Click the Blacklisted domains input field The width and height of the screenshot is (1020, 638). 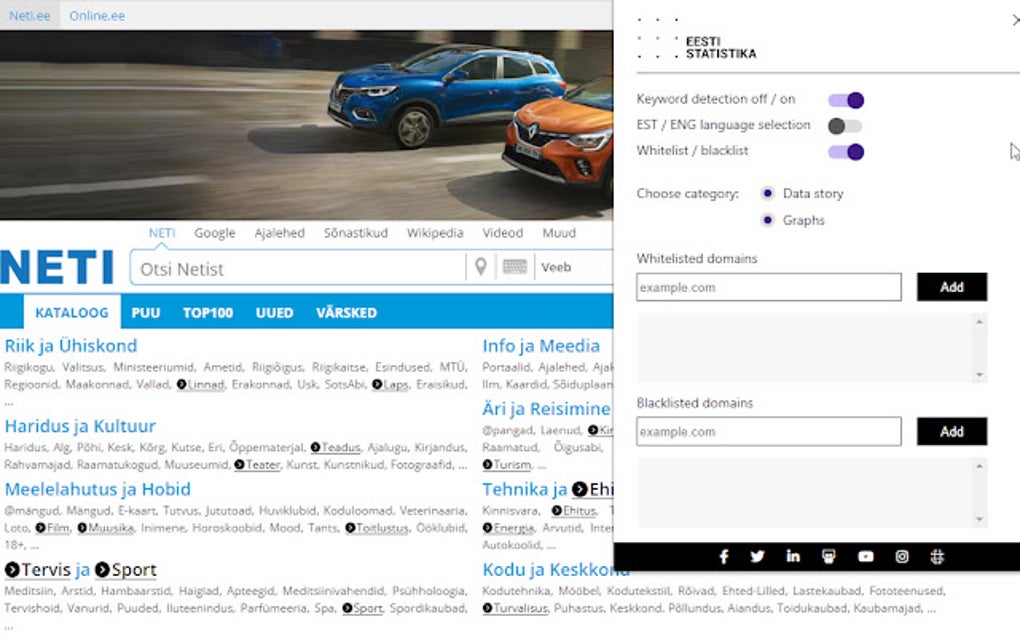click(769, 432)
